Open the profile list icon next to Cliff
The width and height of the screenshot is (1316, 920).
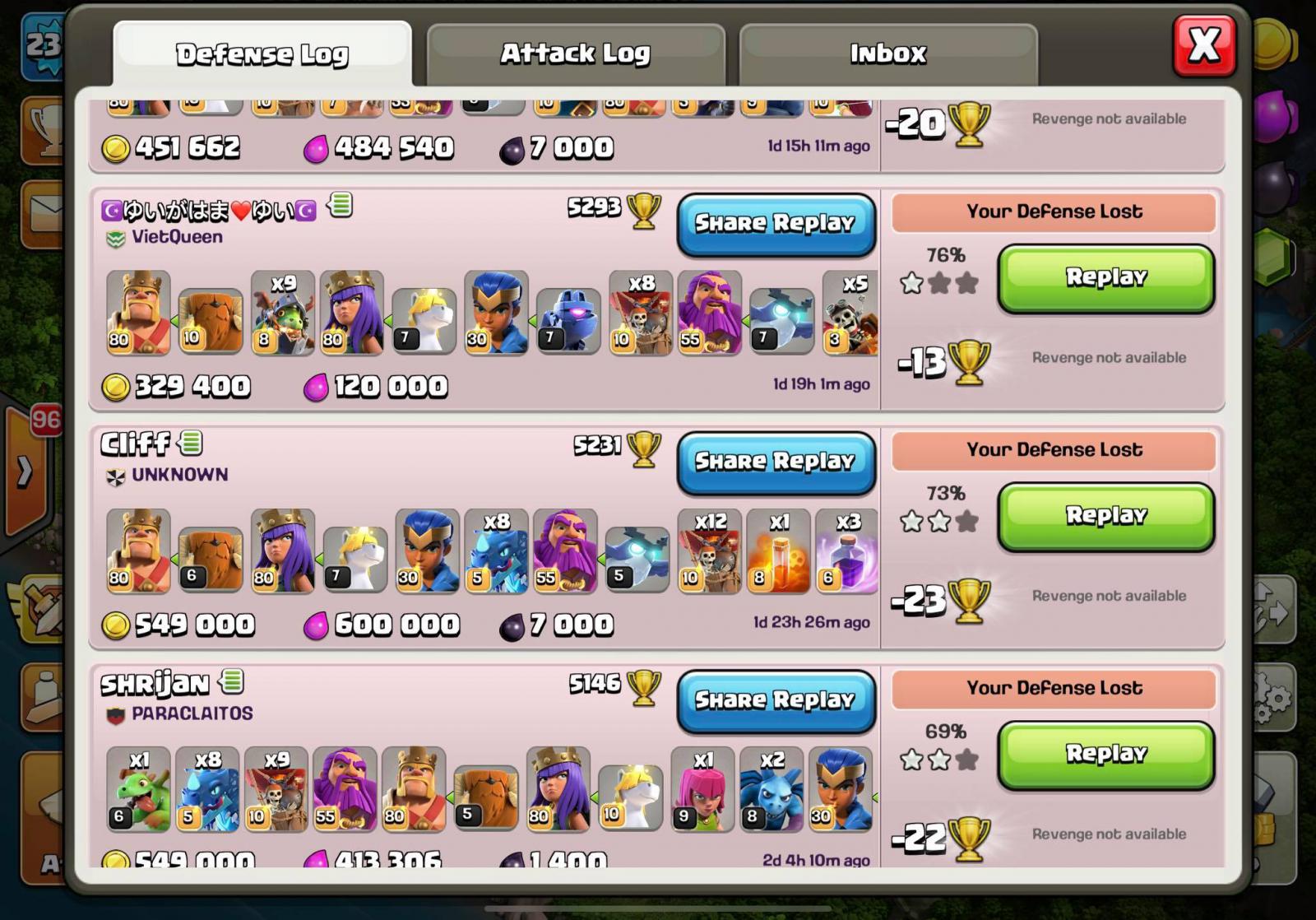coord(191,444)
